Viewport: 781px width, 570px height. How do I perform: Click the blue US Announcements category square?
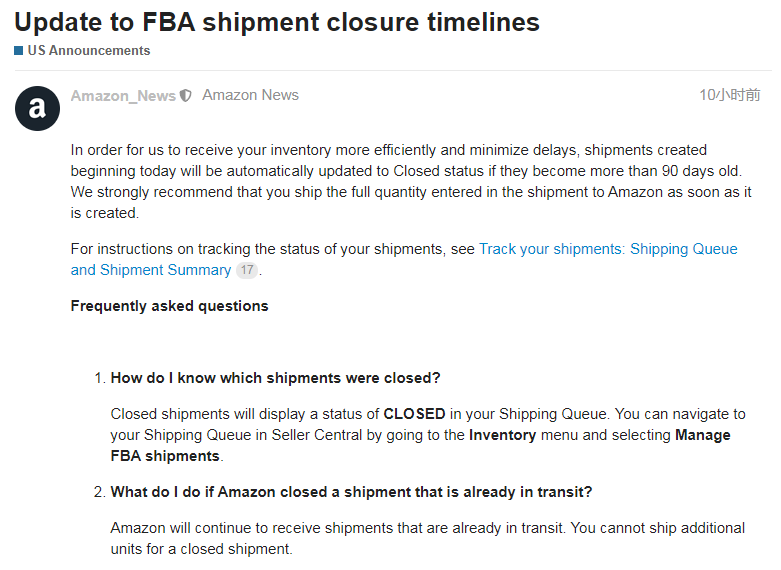tap(18, 50)
